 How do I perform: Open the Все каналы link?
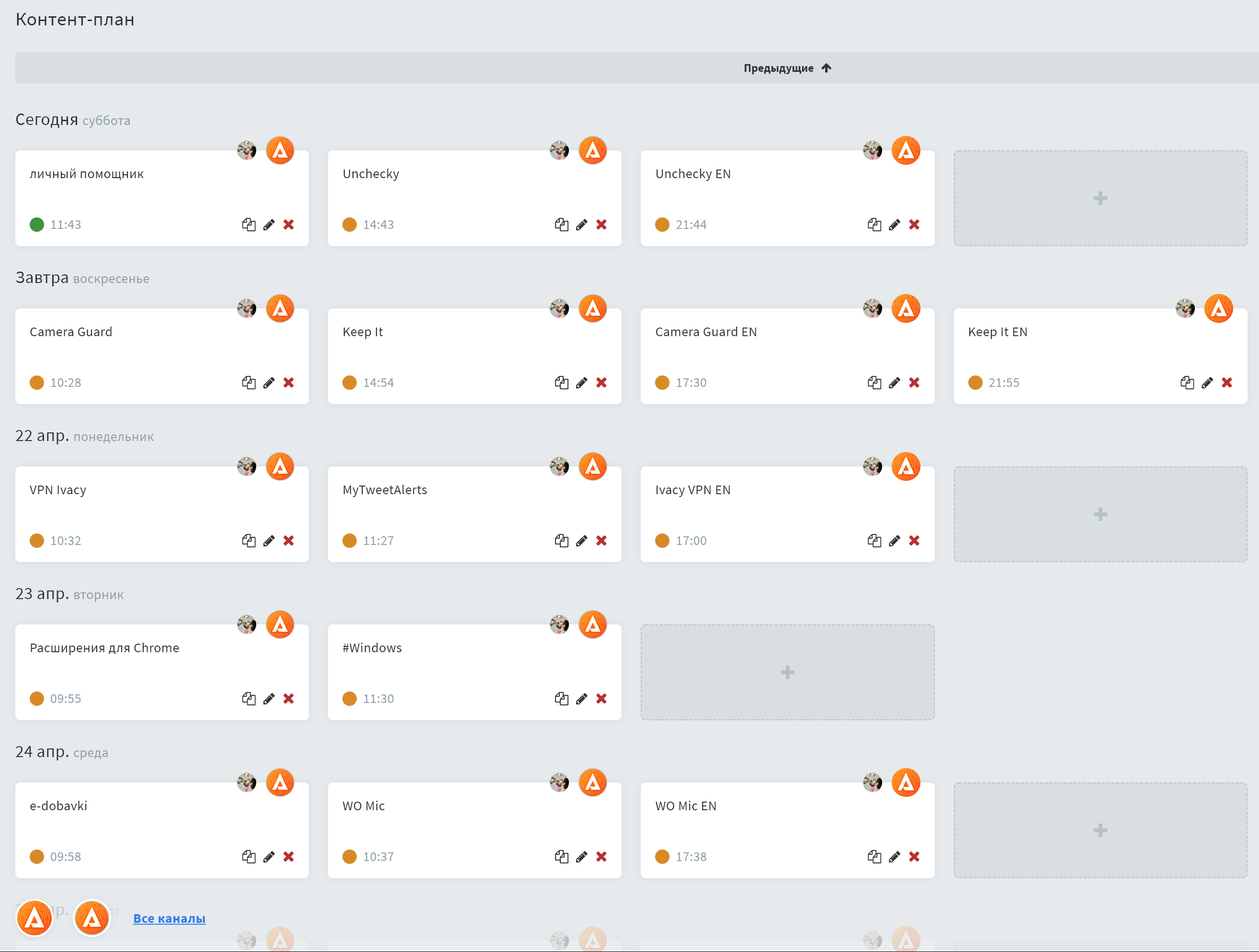click(x=169, y=918)
